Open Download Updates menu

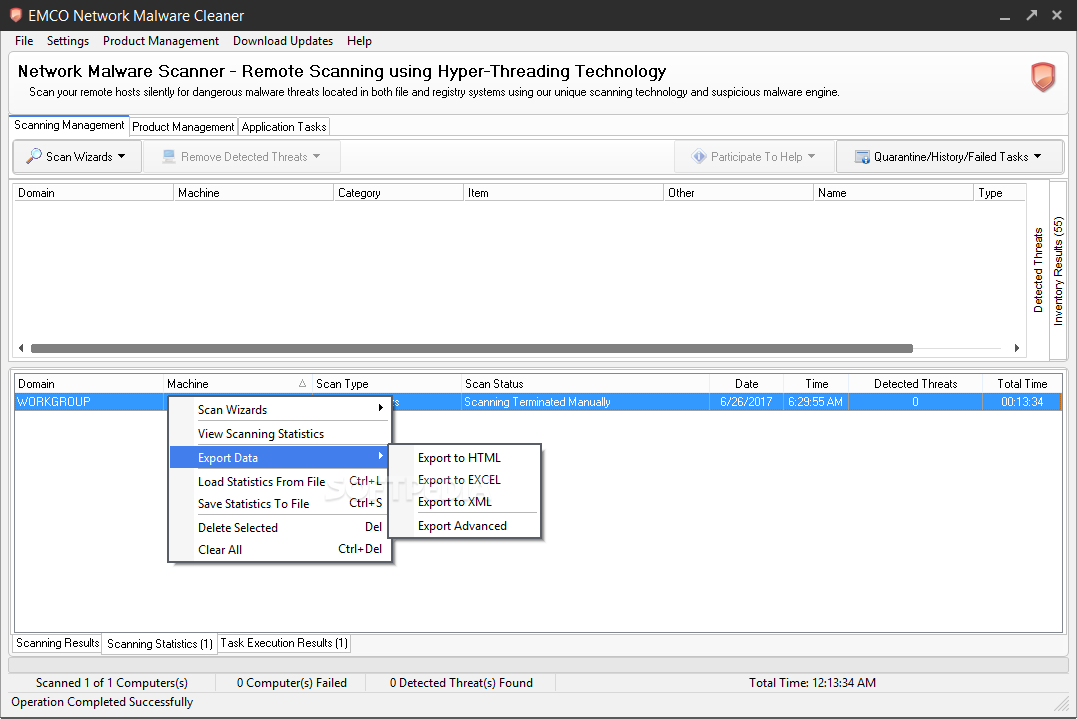pos(283,41)
